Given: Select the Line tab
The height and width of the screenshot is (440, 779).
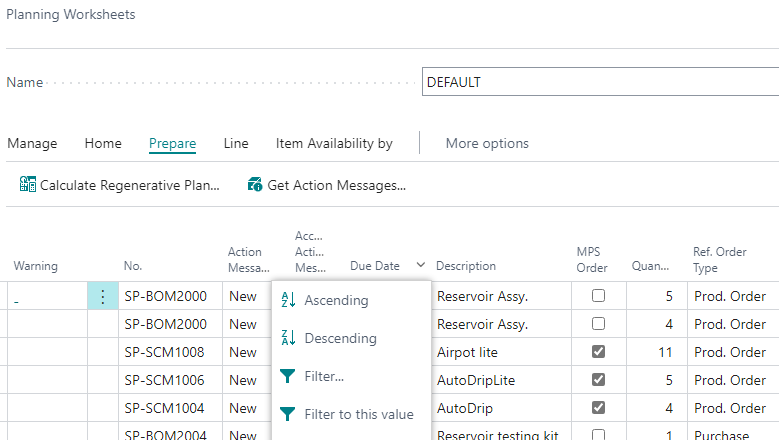Looking at the screenshot, I should pos(236,143).
